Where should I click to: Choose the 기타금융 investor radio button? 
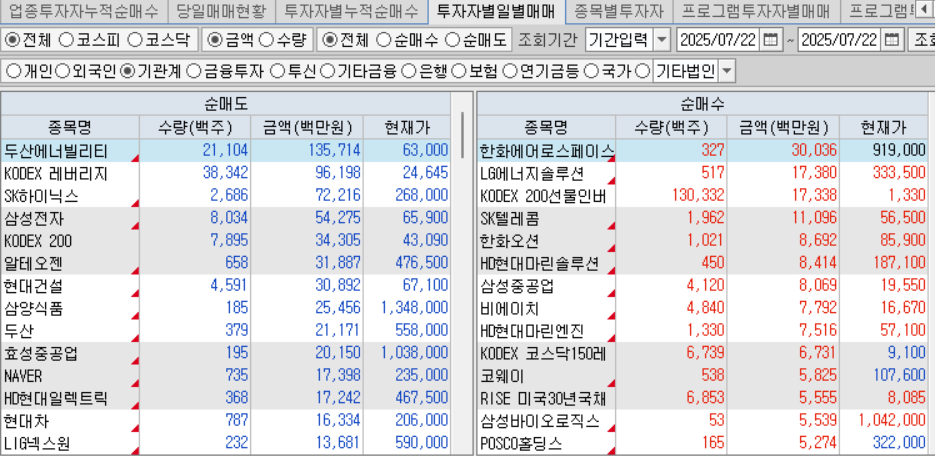pos(326,72)
